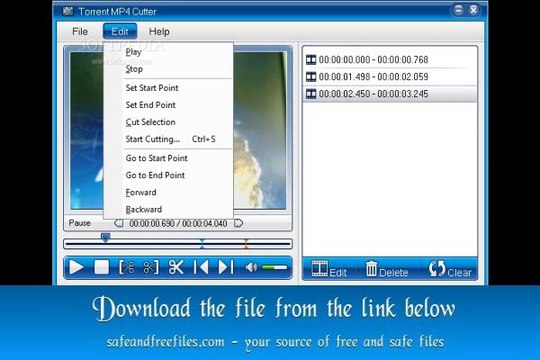Viewport: 540px width, 360px height.
Task: Click the Torrent MP4 Cutter title icon
Action: coord(68,11)
